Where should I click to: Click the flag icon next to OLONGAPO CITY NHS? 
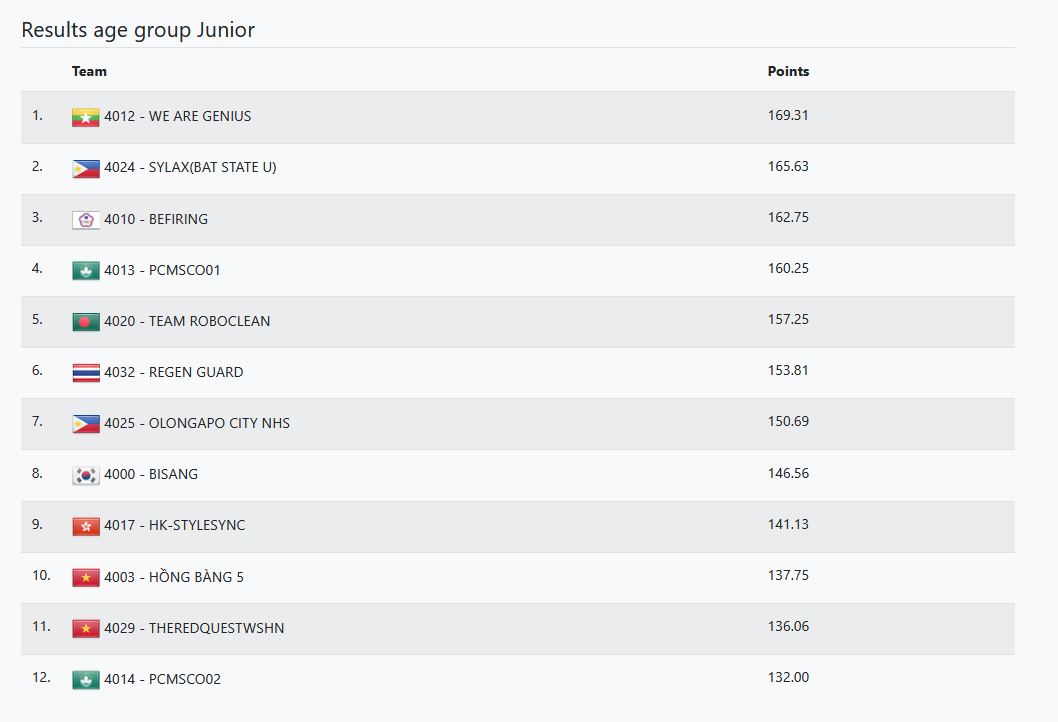click(x=86, y=424)
